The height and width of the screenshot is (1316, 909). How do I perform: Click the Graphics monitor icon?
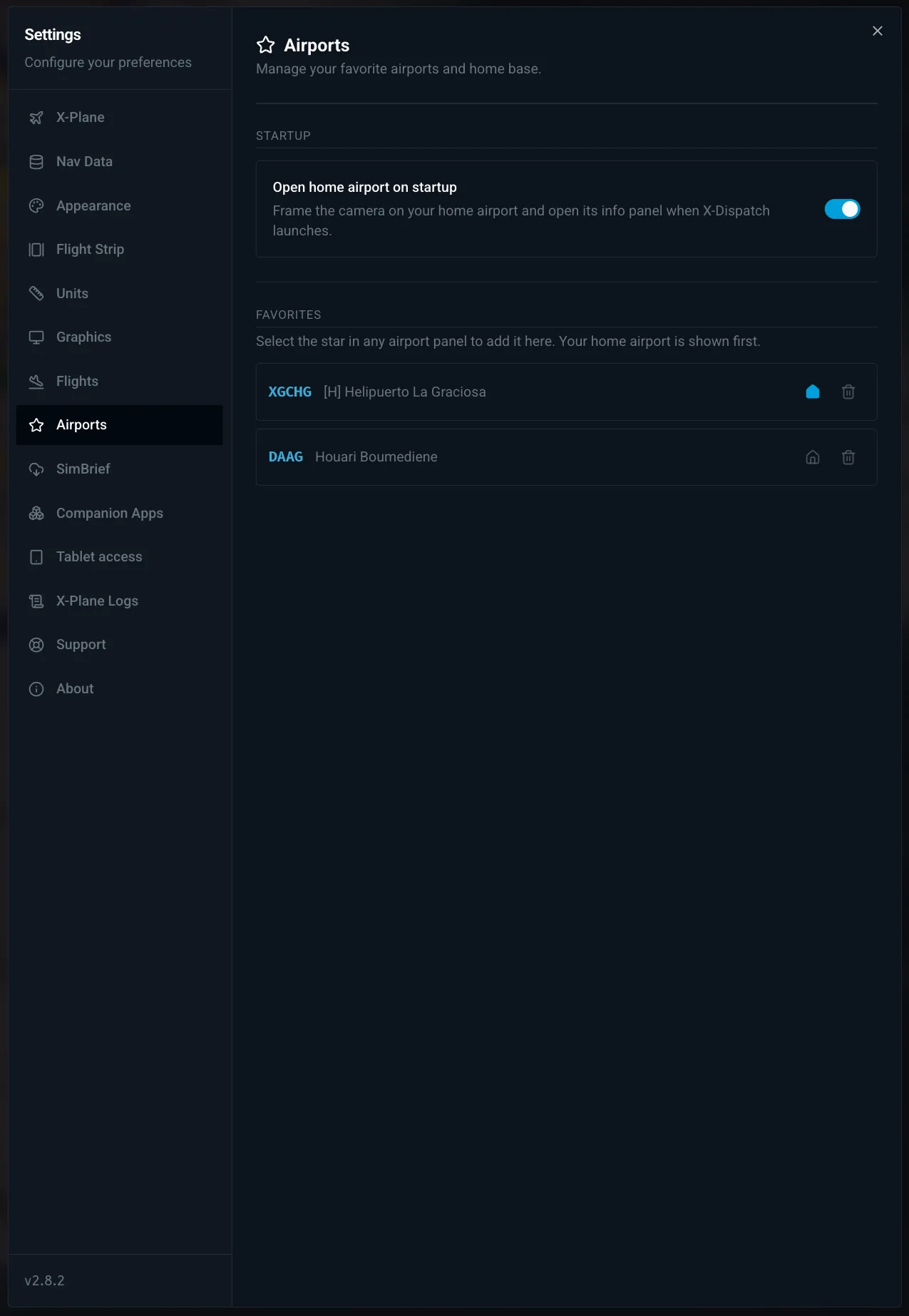(36, 337)
